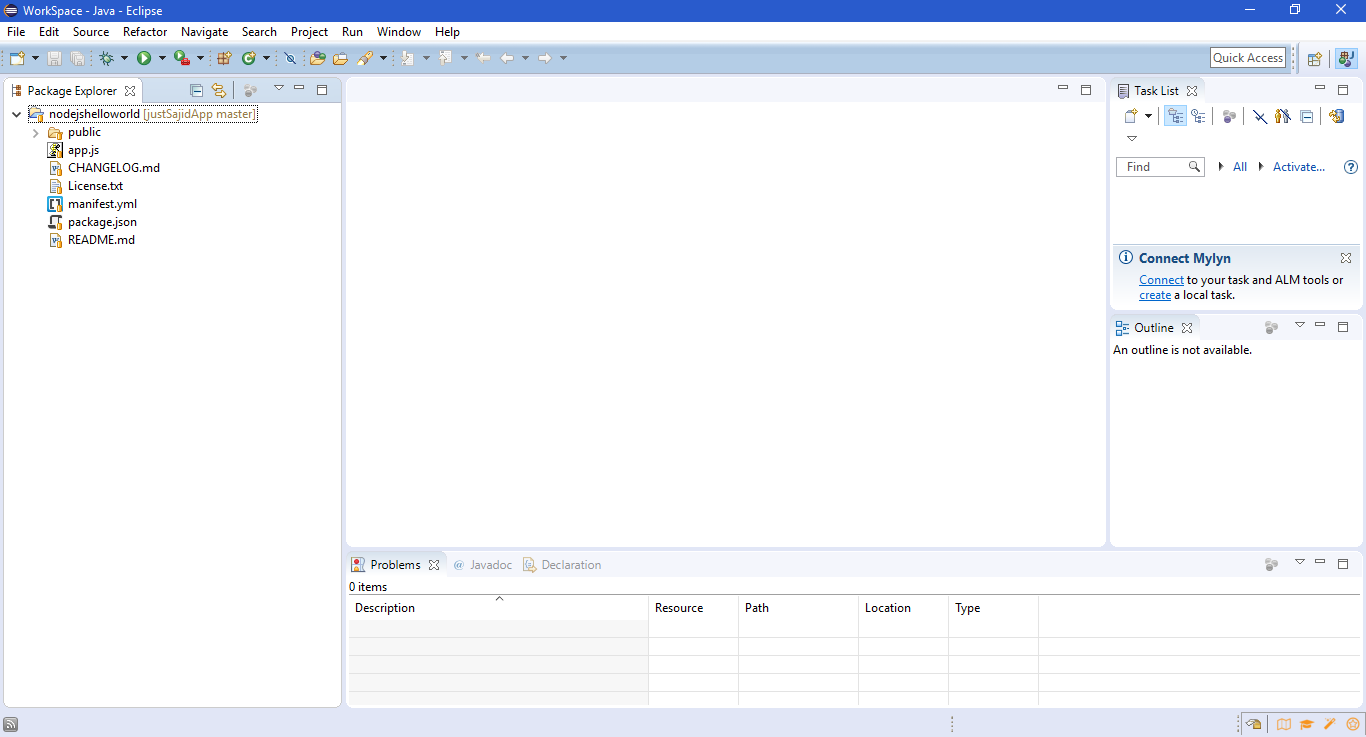
Task: Click the Run external tools icon
Action: pos(181,58)
